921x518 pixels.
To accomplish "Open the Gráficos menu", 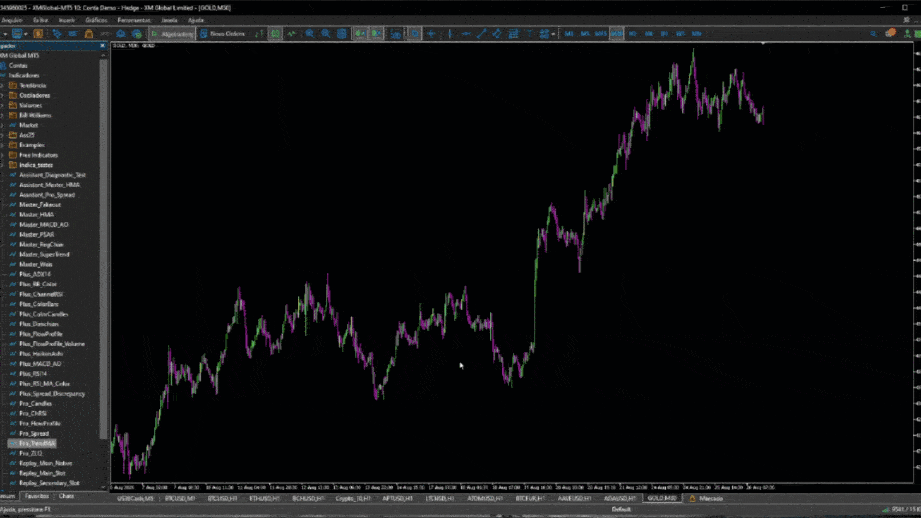I will point(96,20).
